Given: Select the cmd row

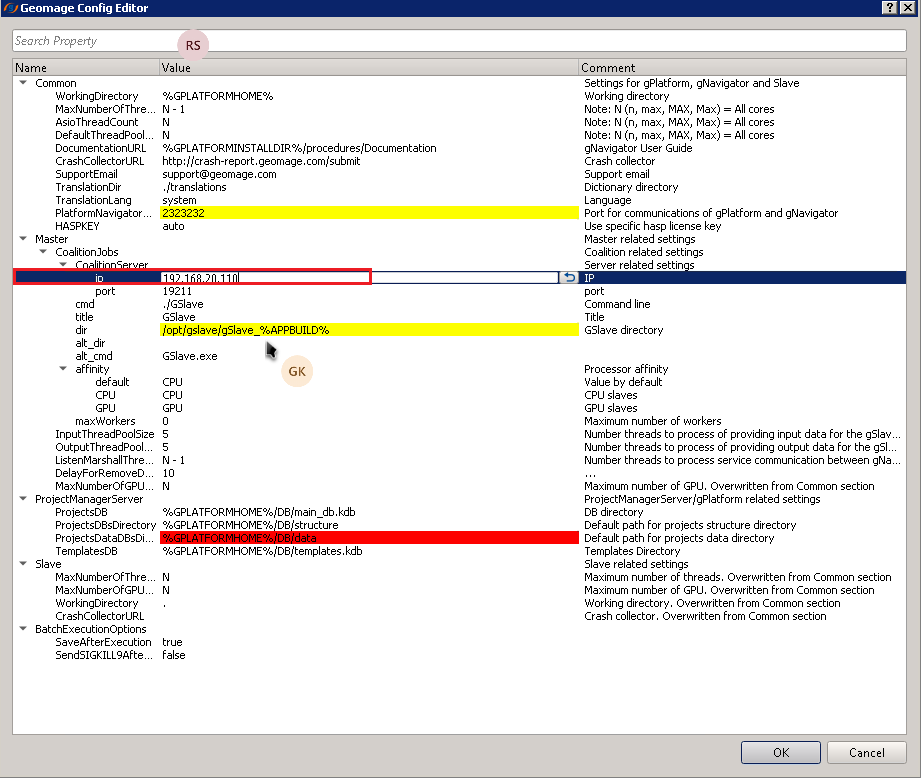Looking at the screenshot, I should (459, 304).
